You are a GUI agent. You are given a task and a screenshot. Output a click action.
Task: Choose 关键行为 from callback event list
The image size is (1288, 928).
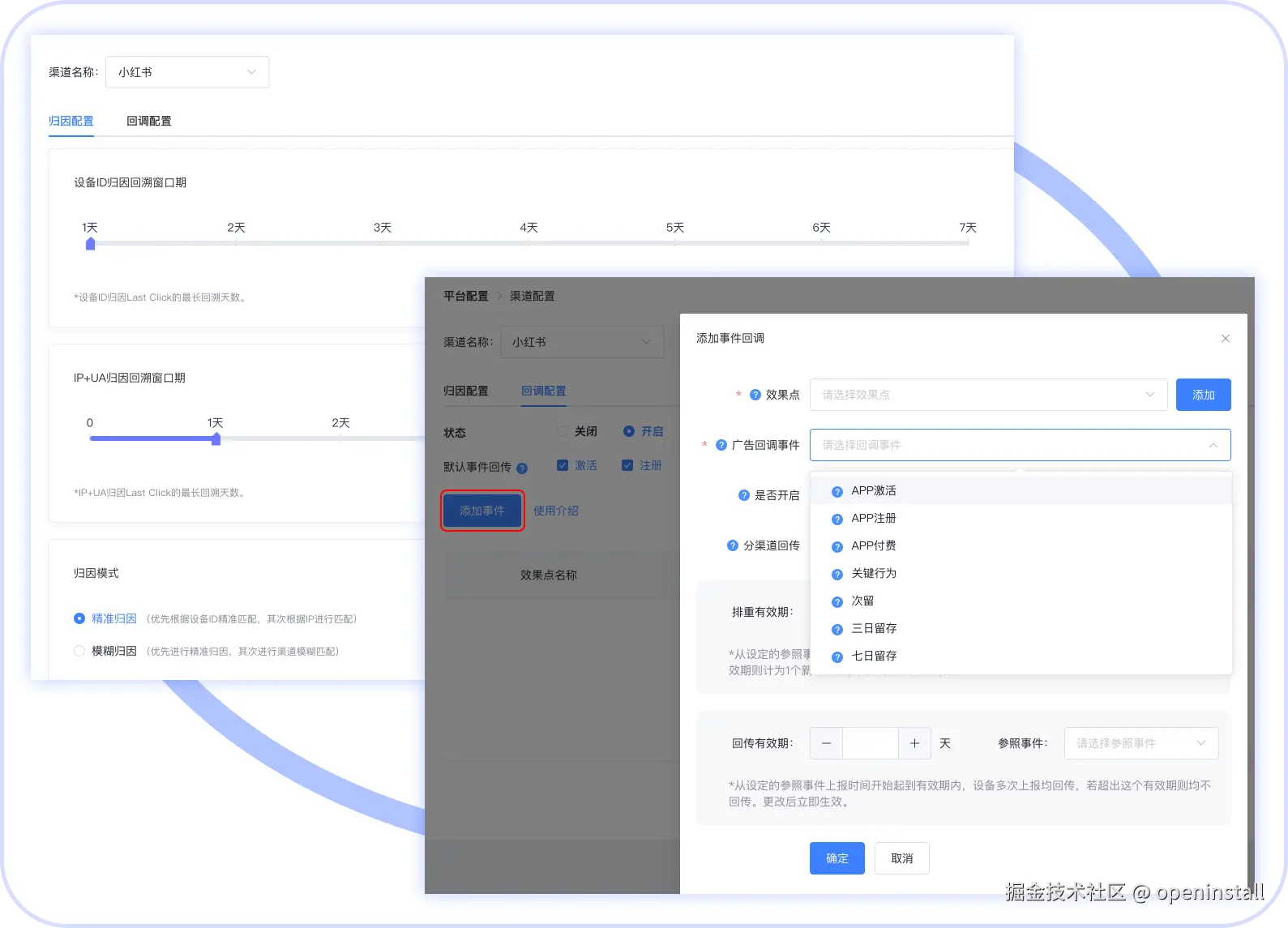click(x=1021, y=574)
